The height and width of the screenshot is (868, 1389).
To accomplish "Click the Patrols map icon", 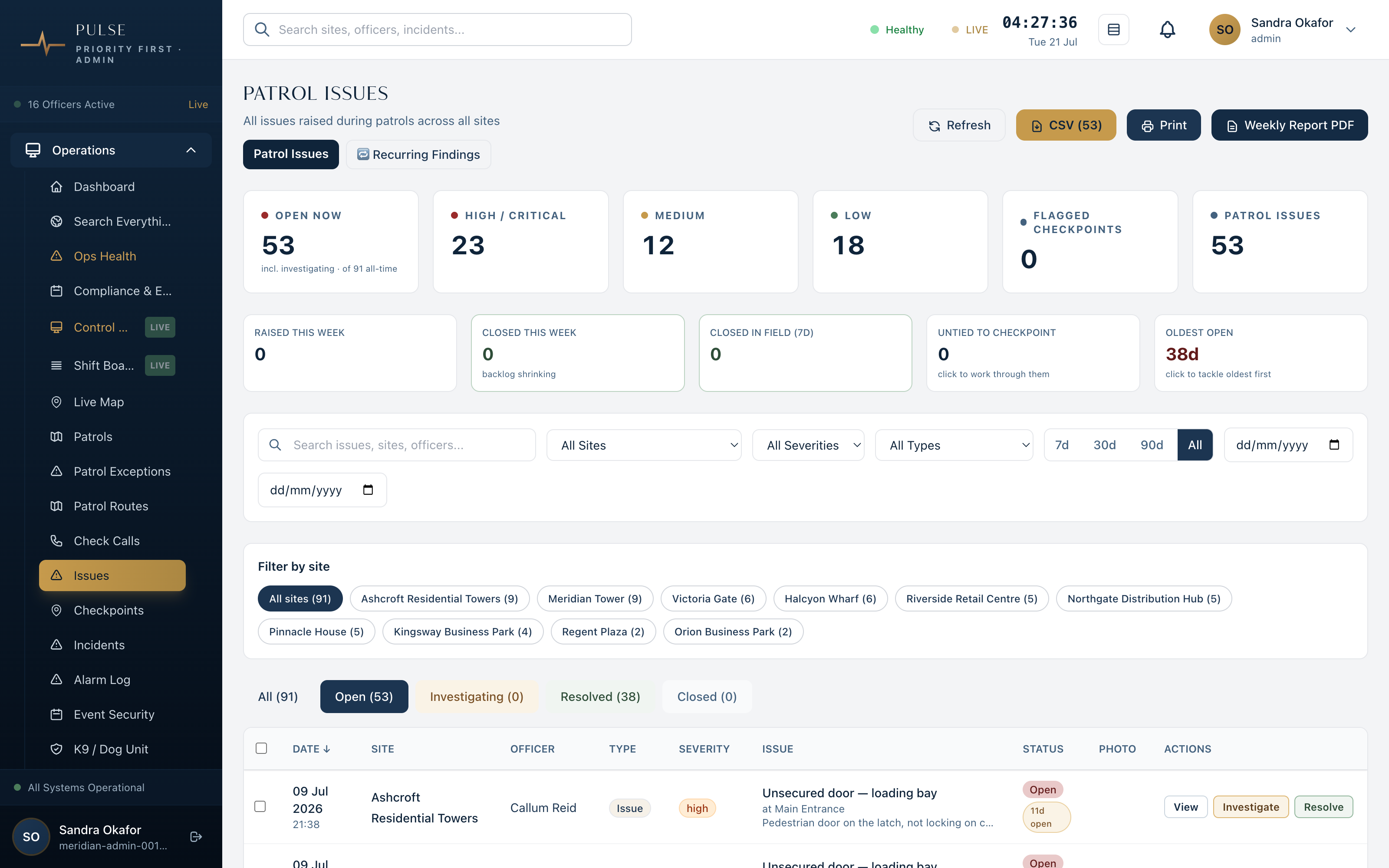I will click(56, 437).
